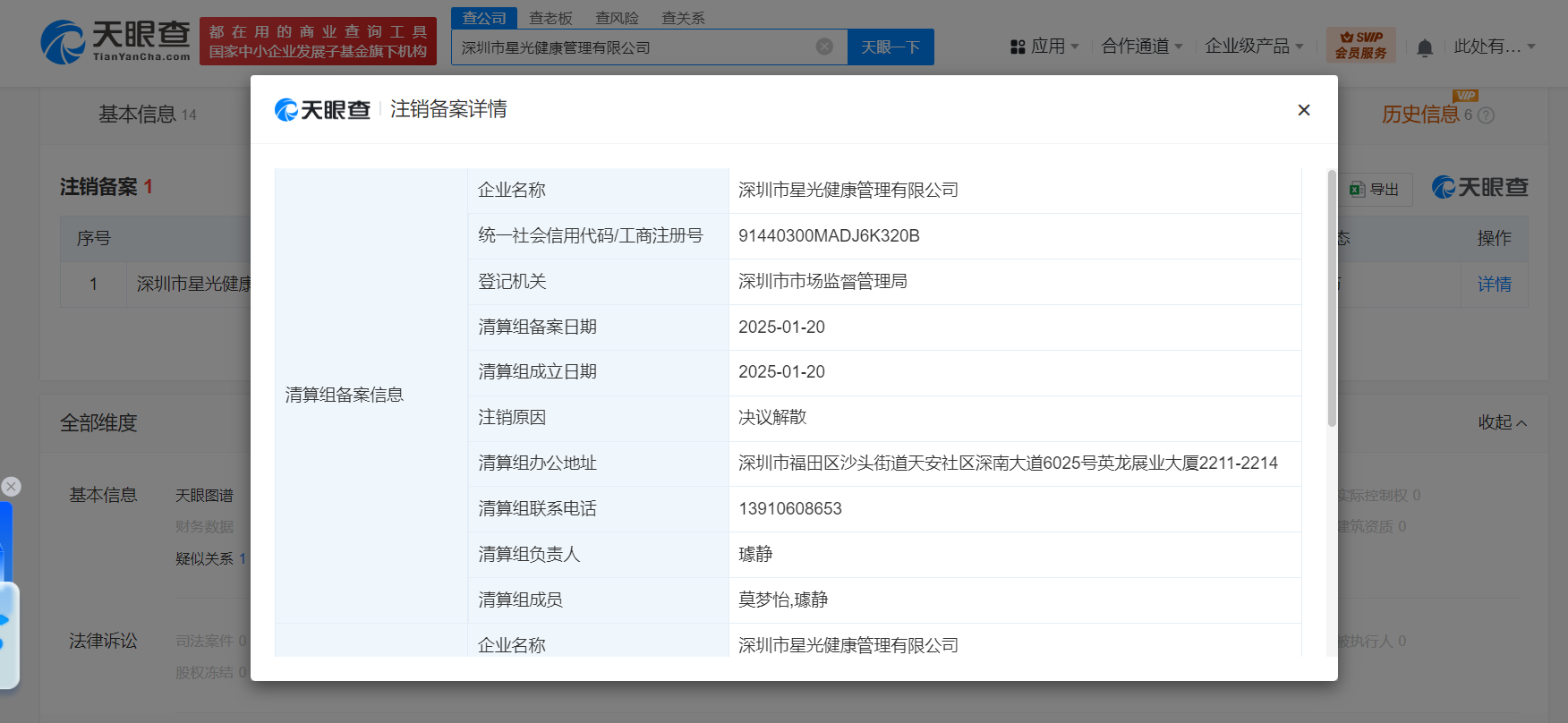
Task: Click the 决议解散 cancellation reason value
Action: point(772,418)
